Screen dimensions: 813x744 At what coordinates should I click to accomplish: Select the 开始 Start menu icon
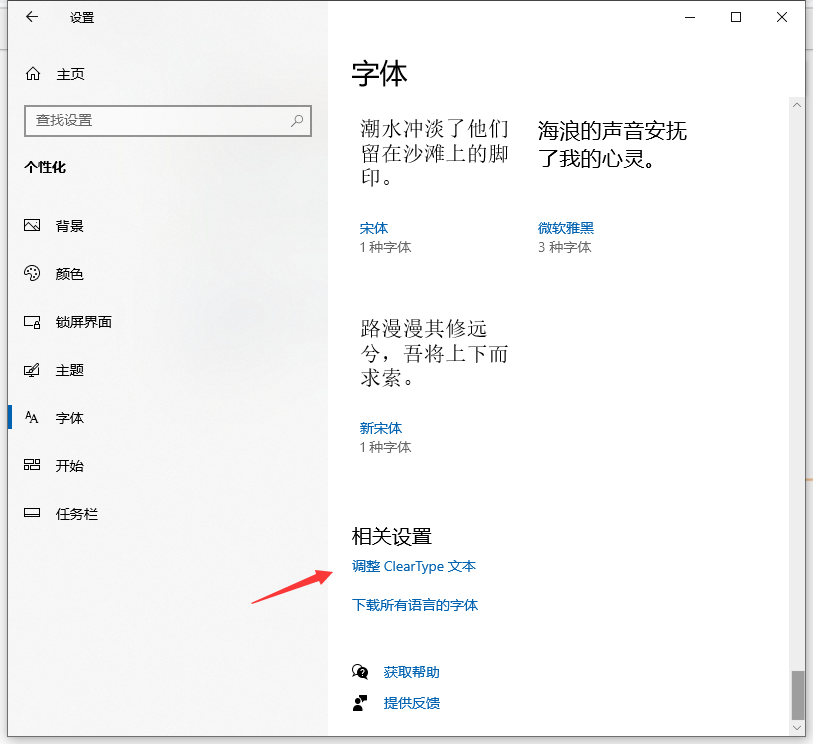(31, 466)
